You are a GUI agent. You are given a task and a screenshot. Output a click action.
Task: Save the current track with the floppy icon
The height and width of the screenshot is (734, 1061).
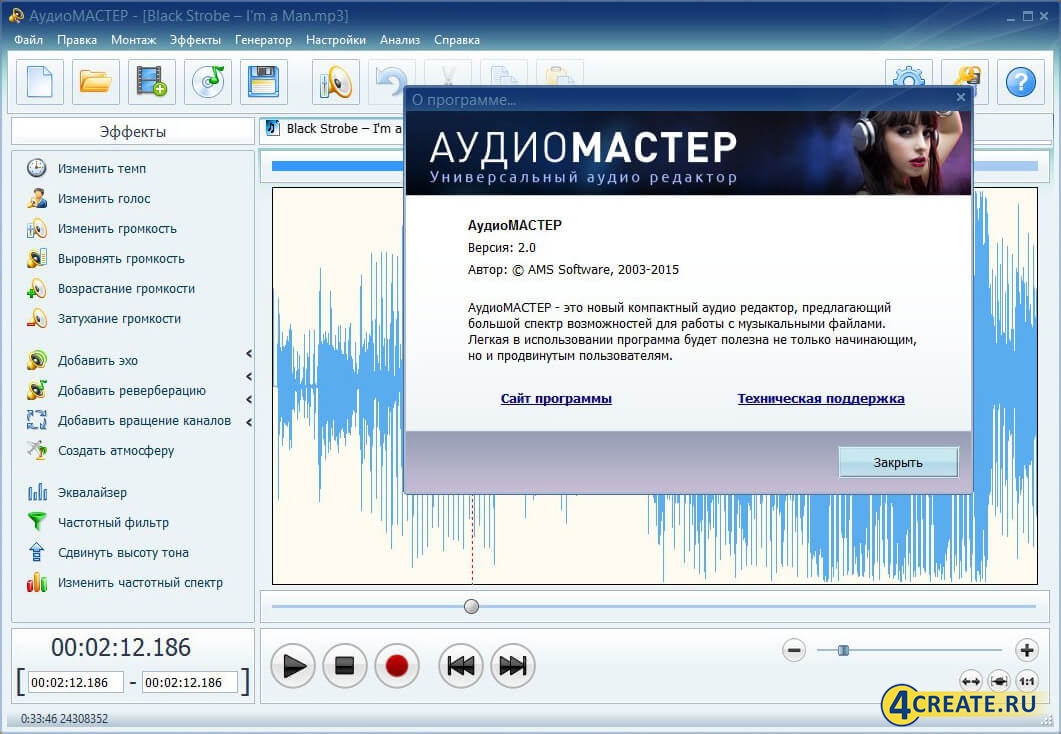click(x=263, y=81)
